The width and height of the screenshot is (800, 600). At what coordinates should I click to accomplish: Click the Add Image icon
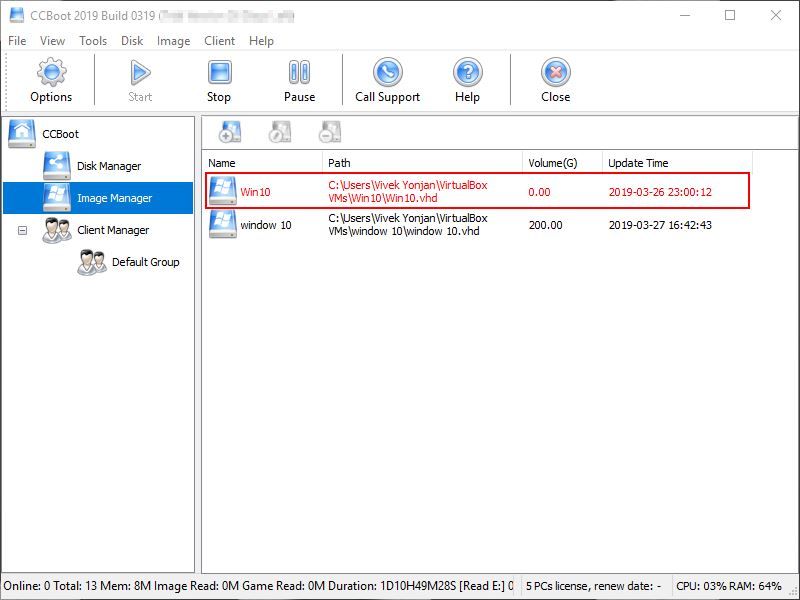[230, 132]
